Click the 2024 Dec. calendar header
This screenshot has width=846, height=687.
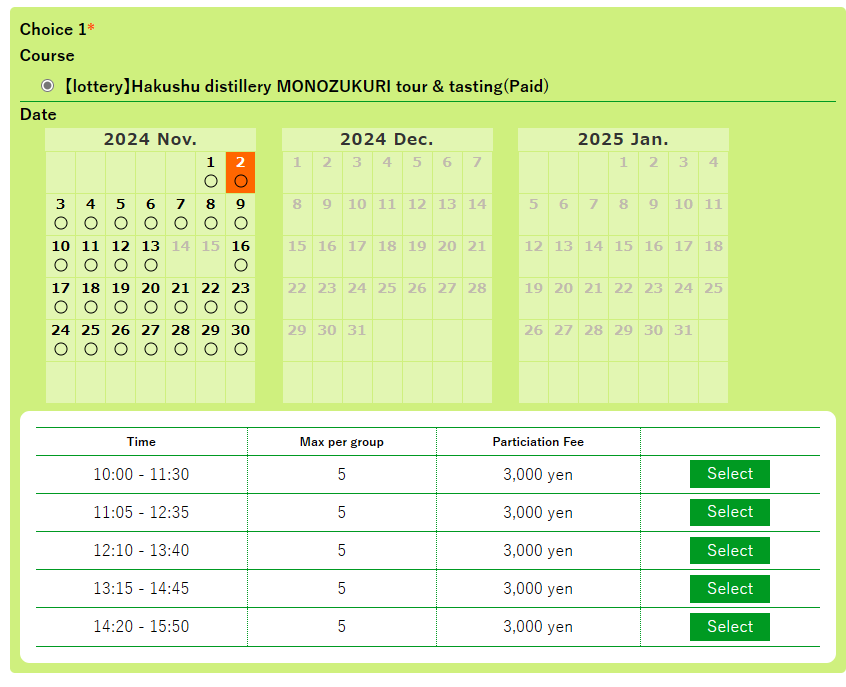click(x=387, y=139)
